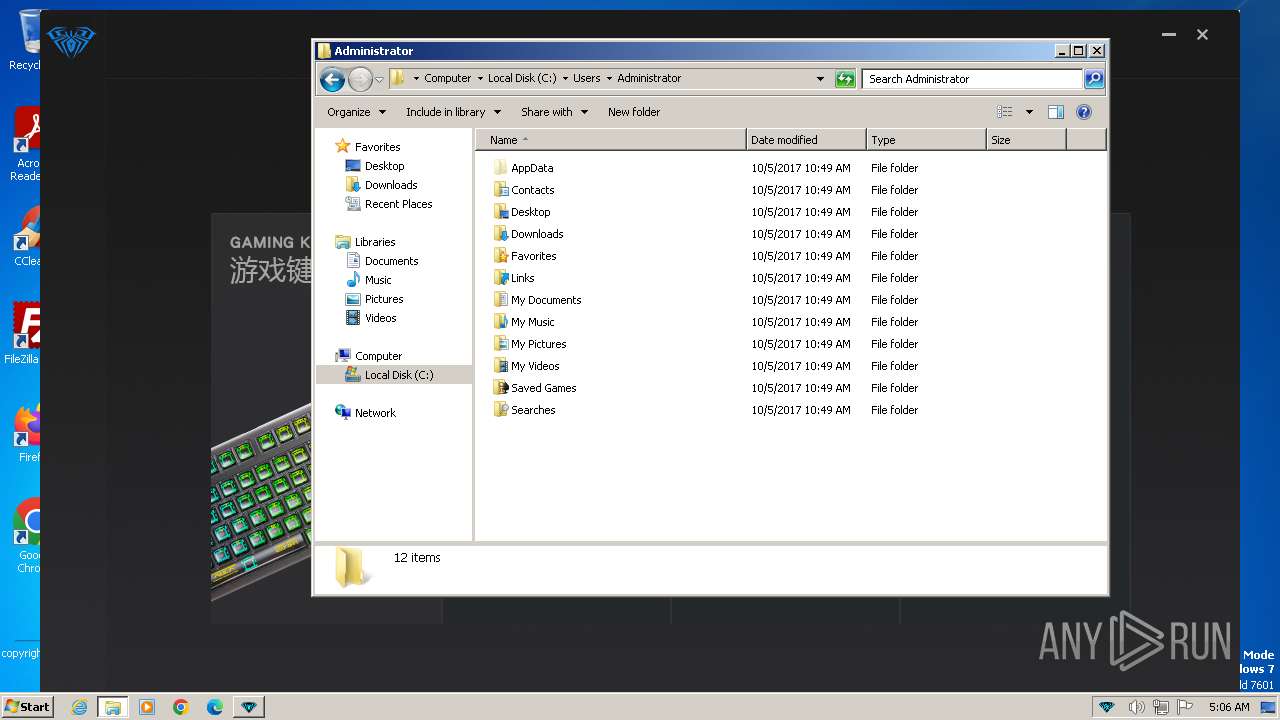Open Desktop under Favorites in sidebar
Screen dimensions: 1280x720
pos(375,166)
